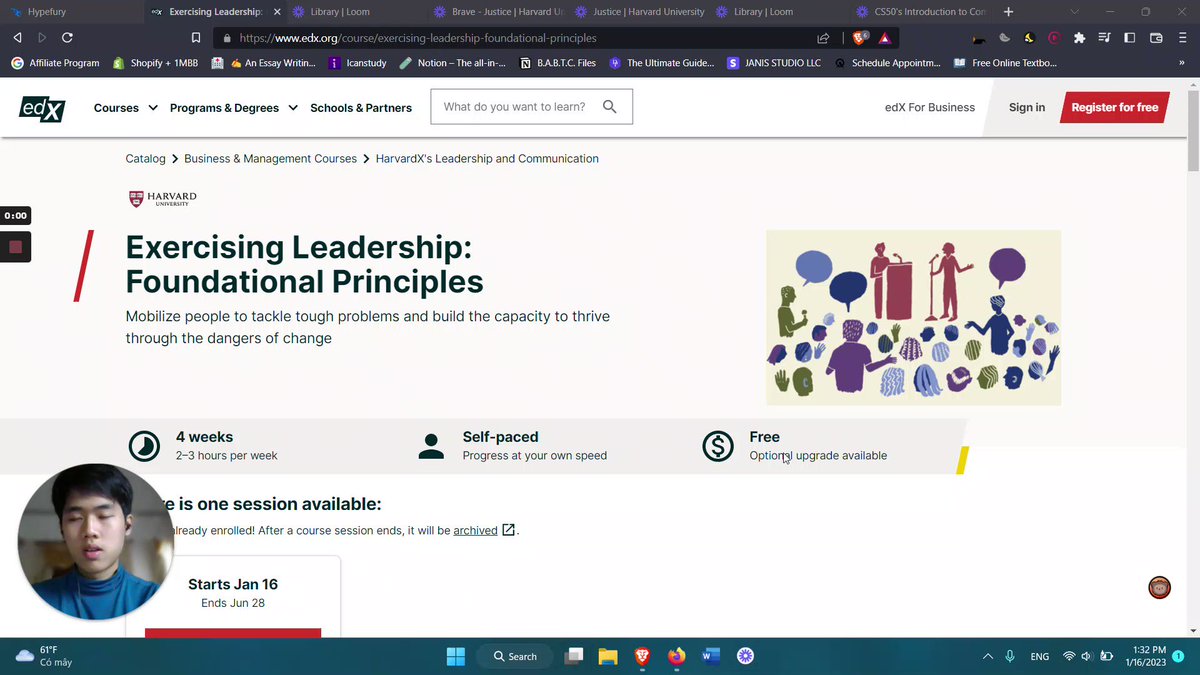Open the Brave Wallet icon
Screen dimensions: 1200x675
point(1156,38)
